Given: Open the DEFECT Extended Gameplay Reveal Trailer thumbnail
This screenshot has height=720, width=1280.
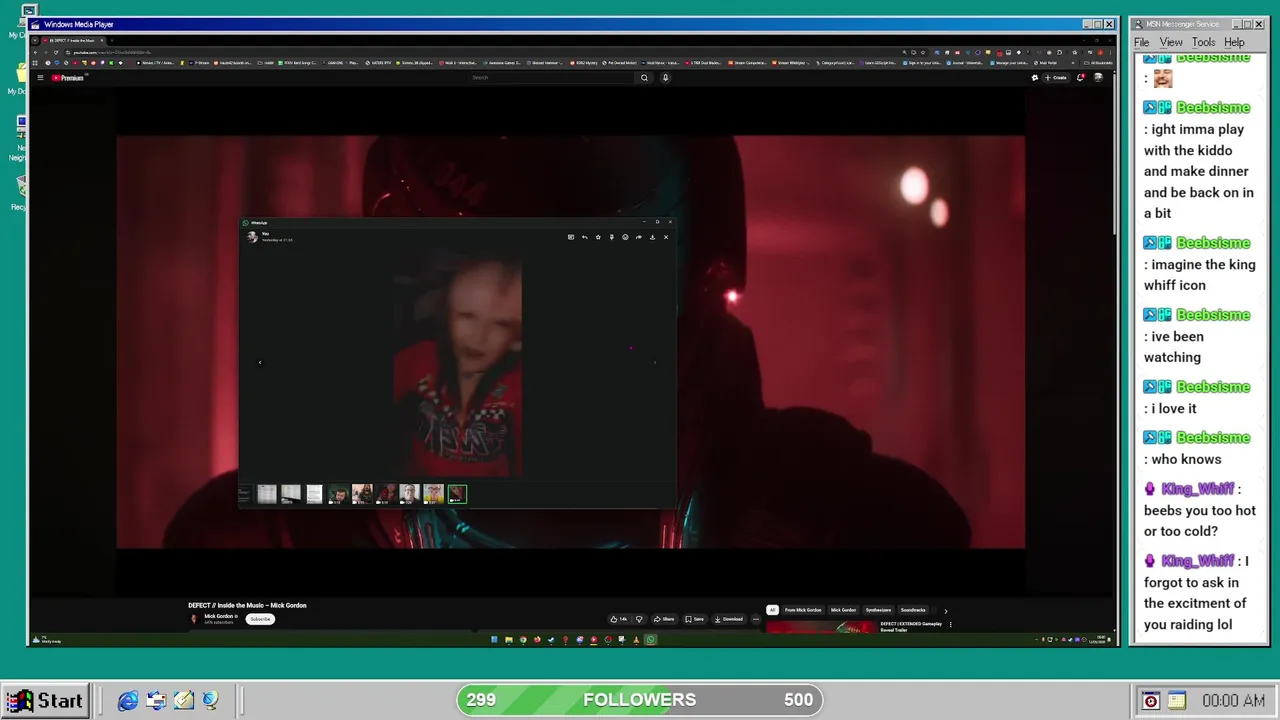Looking at the screenshot, I should tap(820, 628).
